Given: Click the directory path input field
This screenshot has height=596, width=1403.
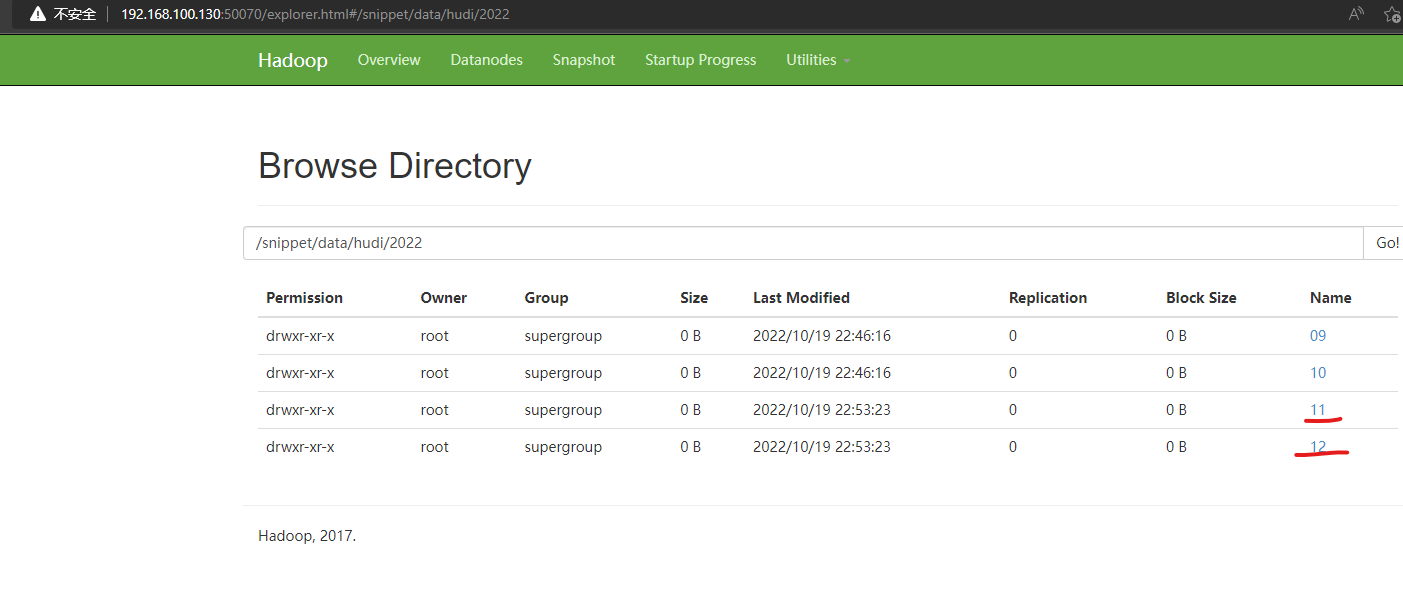Looking at the screenshot, I should coord(803,243).
